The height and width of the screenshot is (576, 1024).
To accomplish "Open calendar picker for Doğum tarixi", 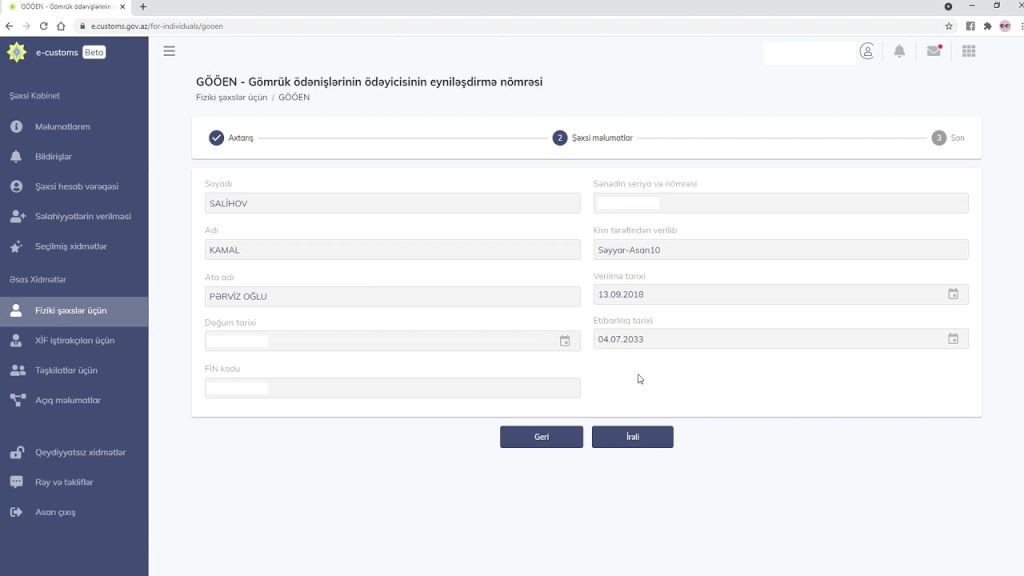I will [565, 341].
